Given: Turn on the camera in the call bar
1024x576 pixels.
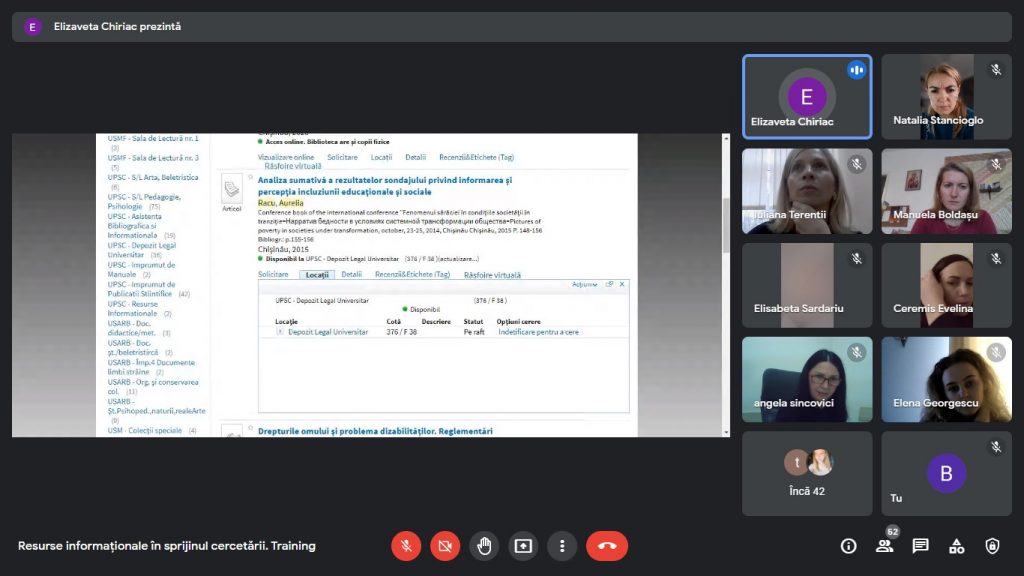Looking at the screenshot, I should click(445, 546).
